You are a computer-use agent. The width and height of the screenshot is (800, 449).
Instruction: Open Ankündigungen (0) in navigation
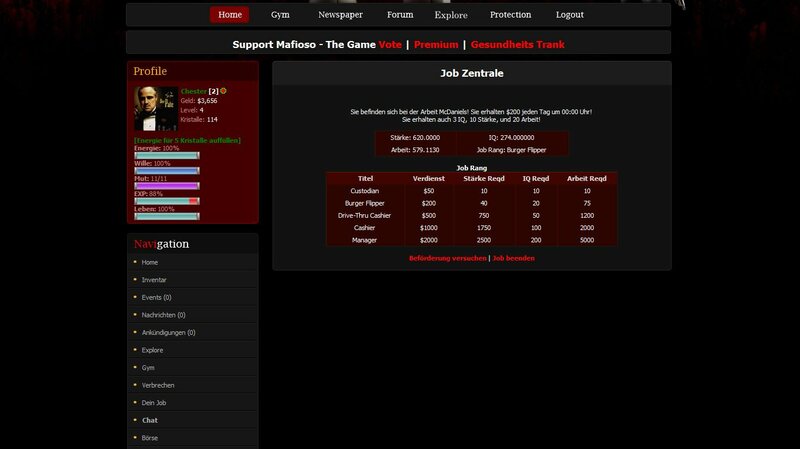click(168, 333)
